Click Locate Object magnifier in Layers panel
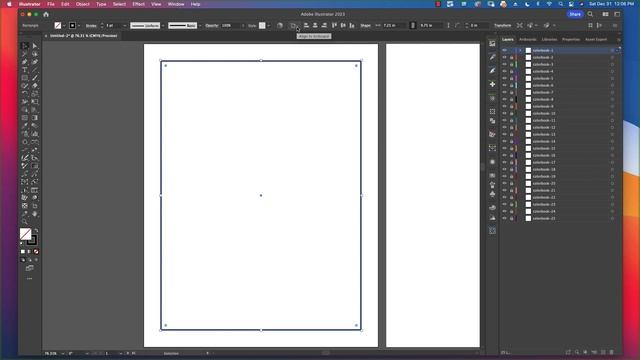640x360 pixels. (x=577, y=352)
